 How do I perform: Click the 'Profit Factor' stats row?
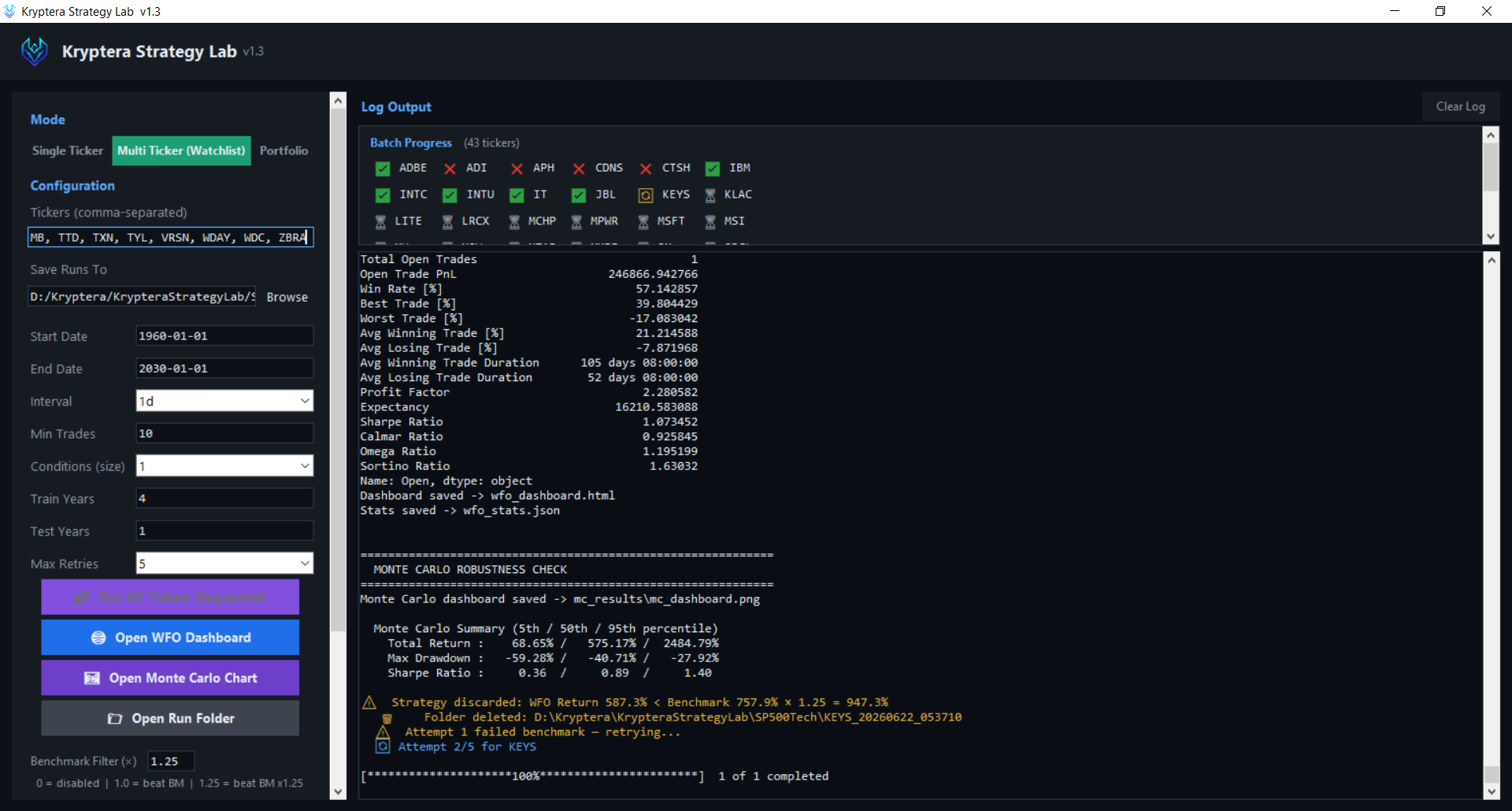528,392
